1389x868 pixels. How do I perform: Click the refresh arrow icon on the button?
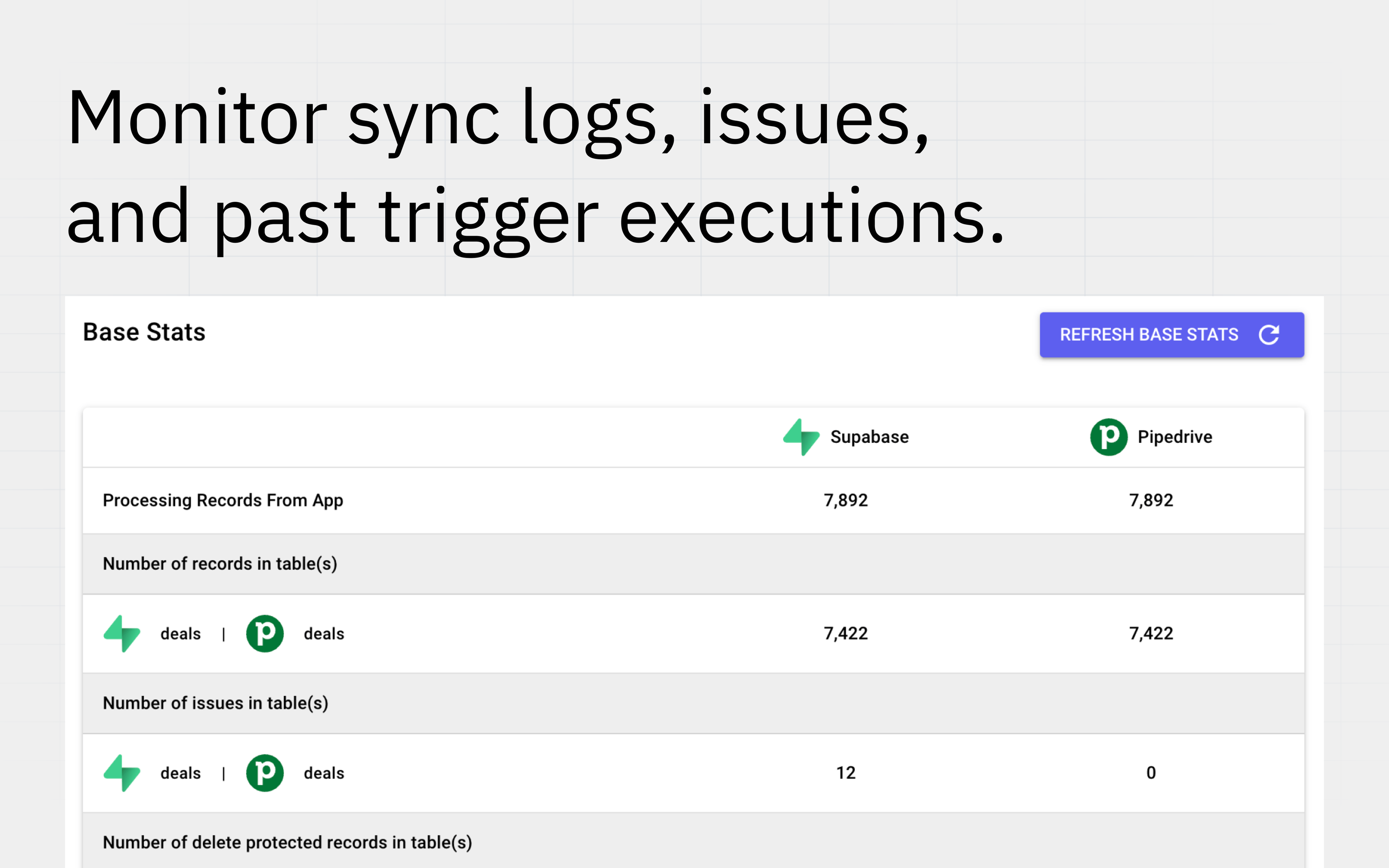point(1269,335)
